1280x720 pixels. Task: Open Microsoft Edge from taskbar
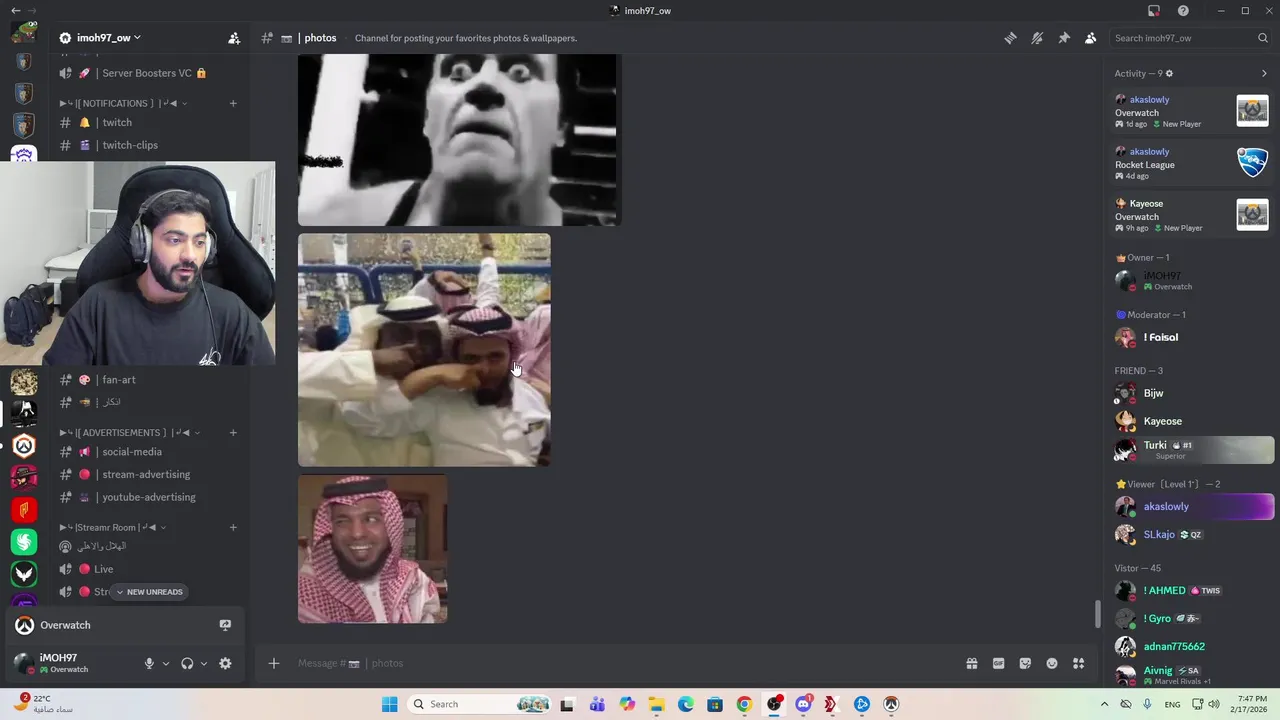(x=686, y=704)
